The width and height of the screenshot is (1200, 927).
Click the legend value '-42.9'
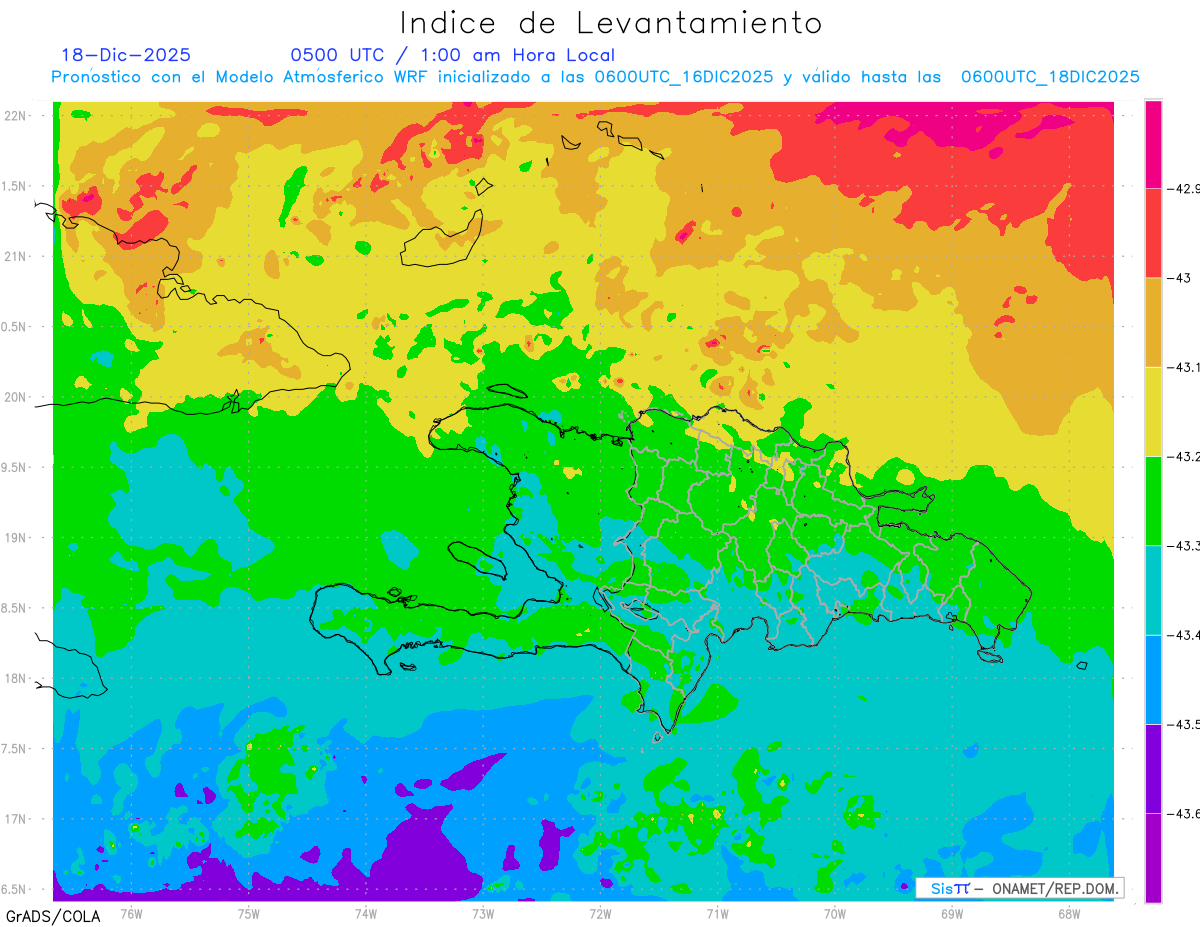click(1184, 188)
